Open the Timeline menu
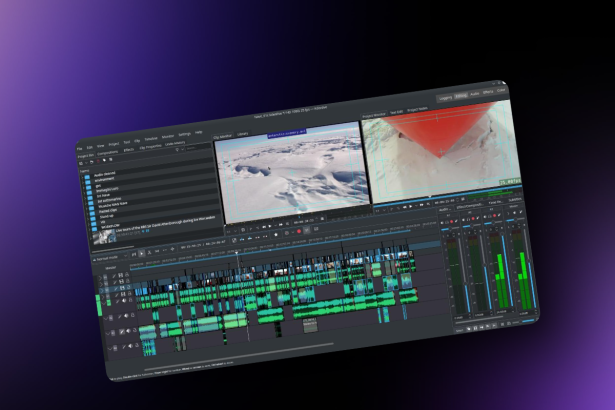 (x=152, y=141)
